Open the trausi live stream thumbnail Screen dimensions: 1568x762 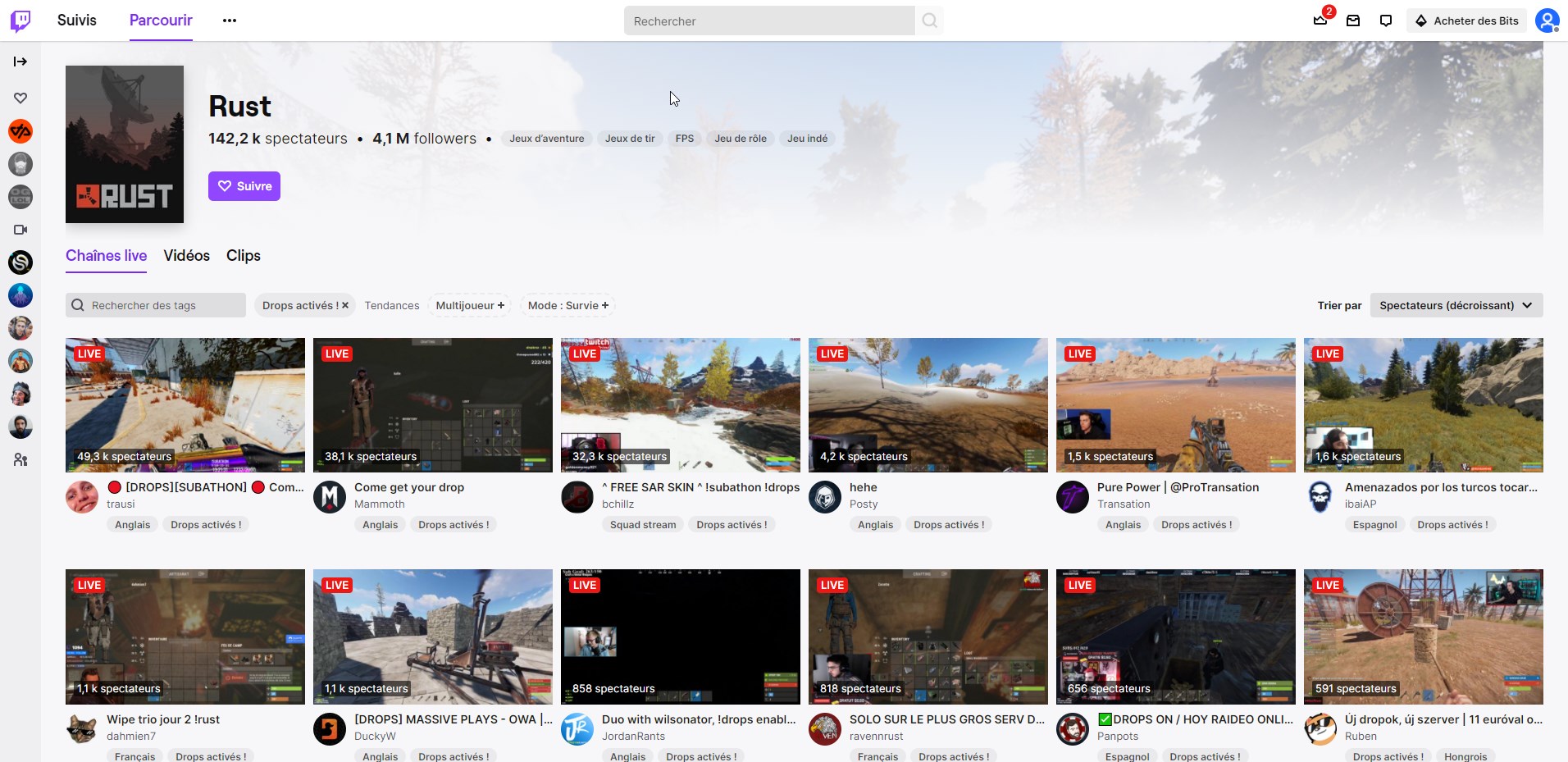coord(185,405)
